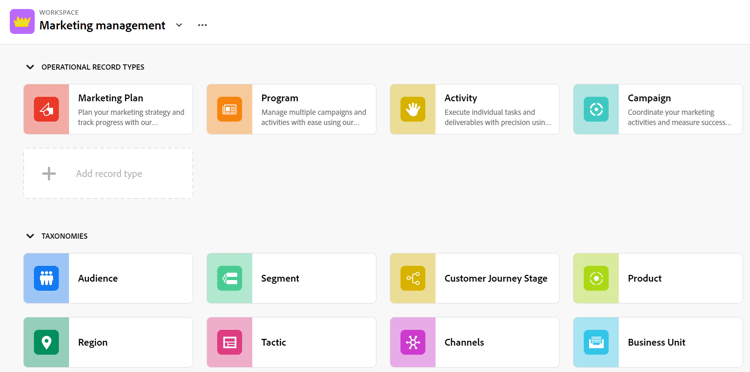
Task: Open the Marketing Plan record type title
Action: click(x=110, y=98)
